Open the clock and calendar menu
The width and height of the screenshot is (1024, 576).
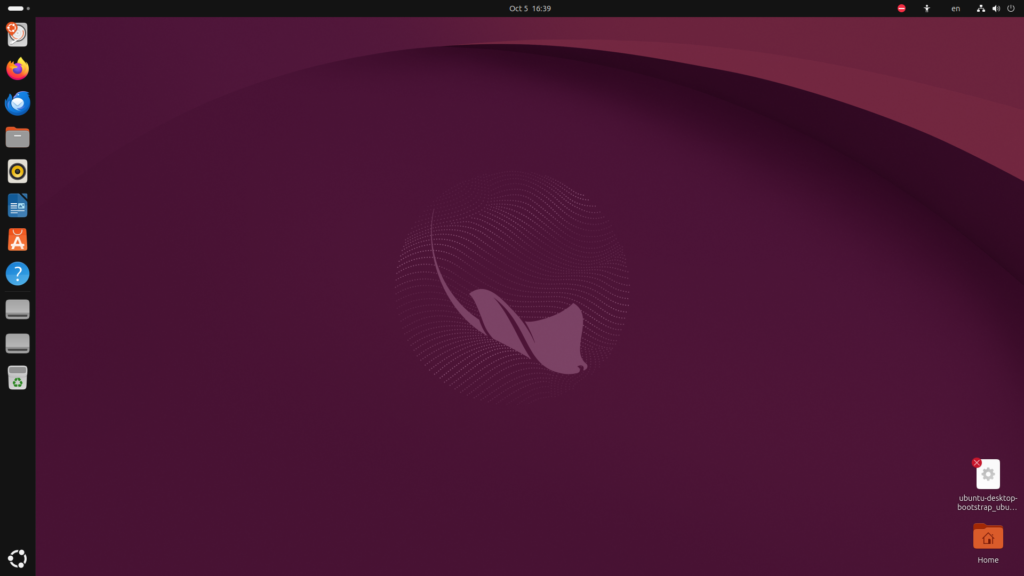tap(530, 8)
